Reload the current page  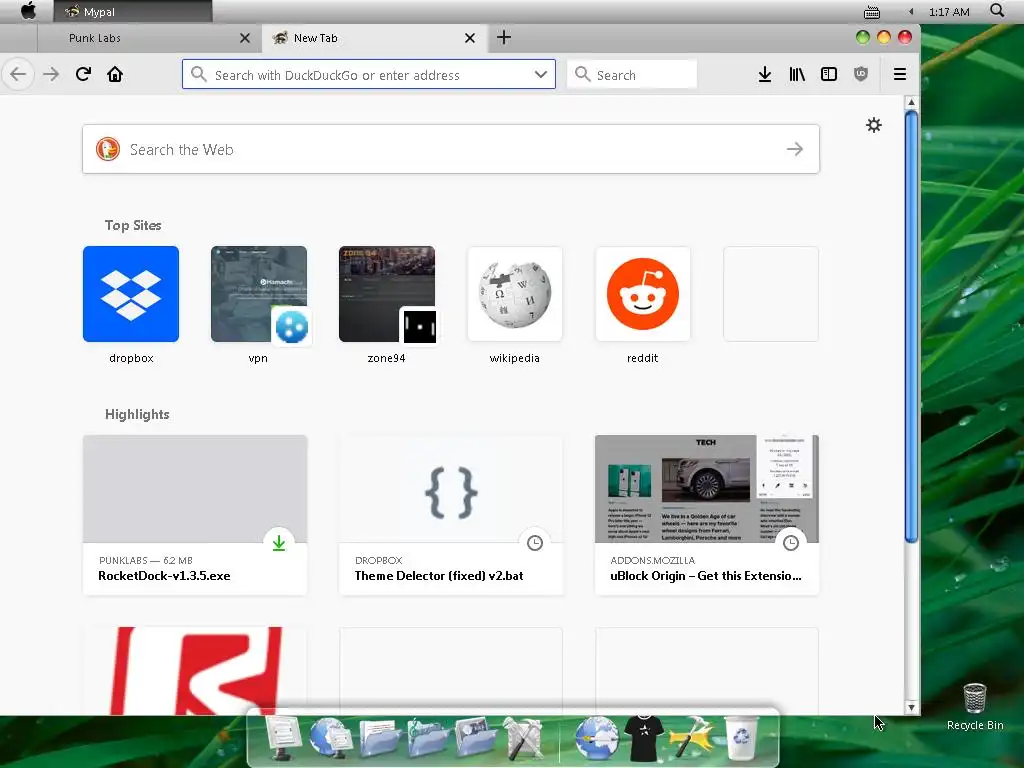coord(83,74)
